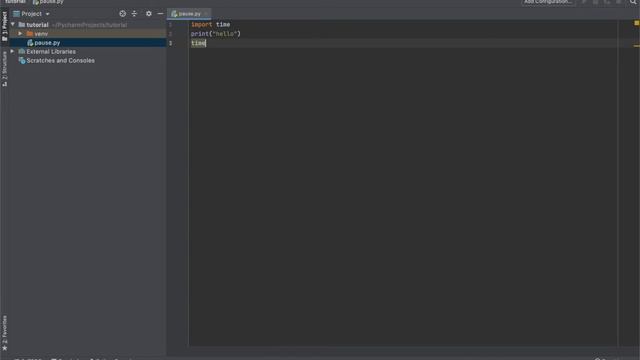This screenshot has height=360, width=640.
Task: Click the yellow inspection indicator in editor corner
Action: click(636, 23)
